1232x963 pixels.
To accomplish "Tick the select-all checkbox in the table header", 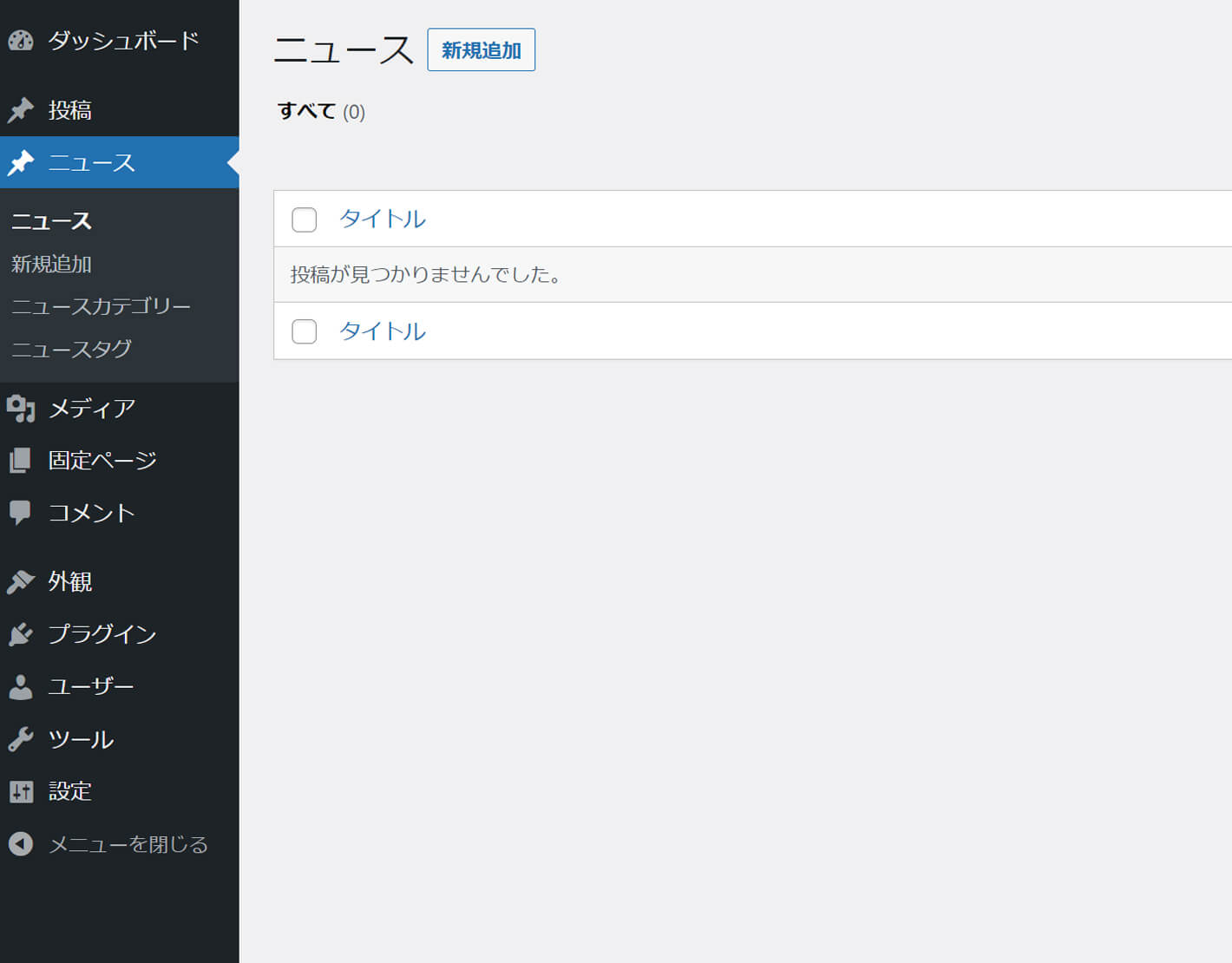I will point(304,219).
